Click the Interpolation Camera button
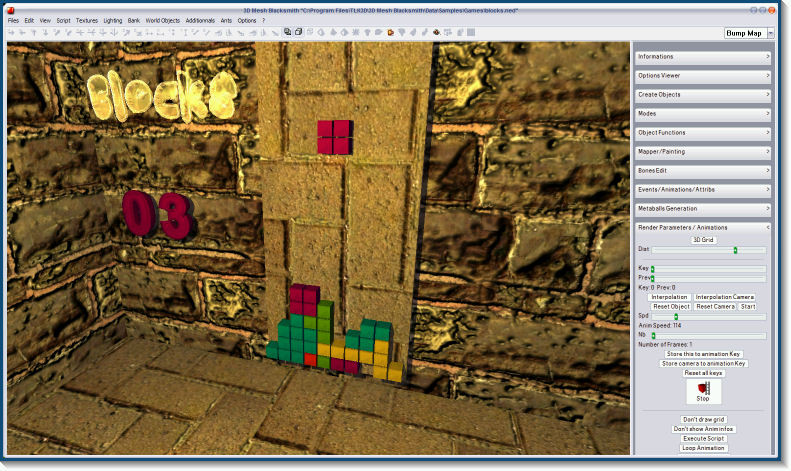 click(724, 298)
